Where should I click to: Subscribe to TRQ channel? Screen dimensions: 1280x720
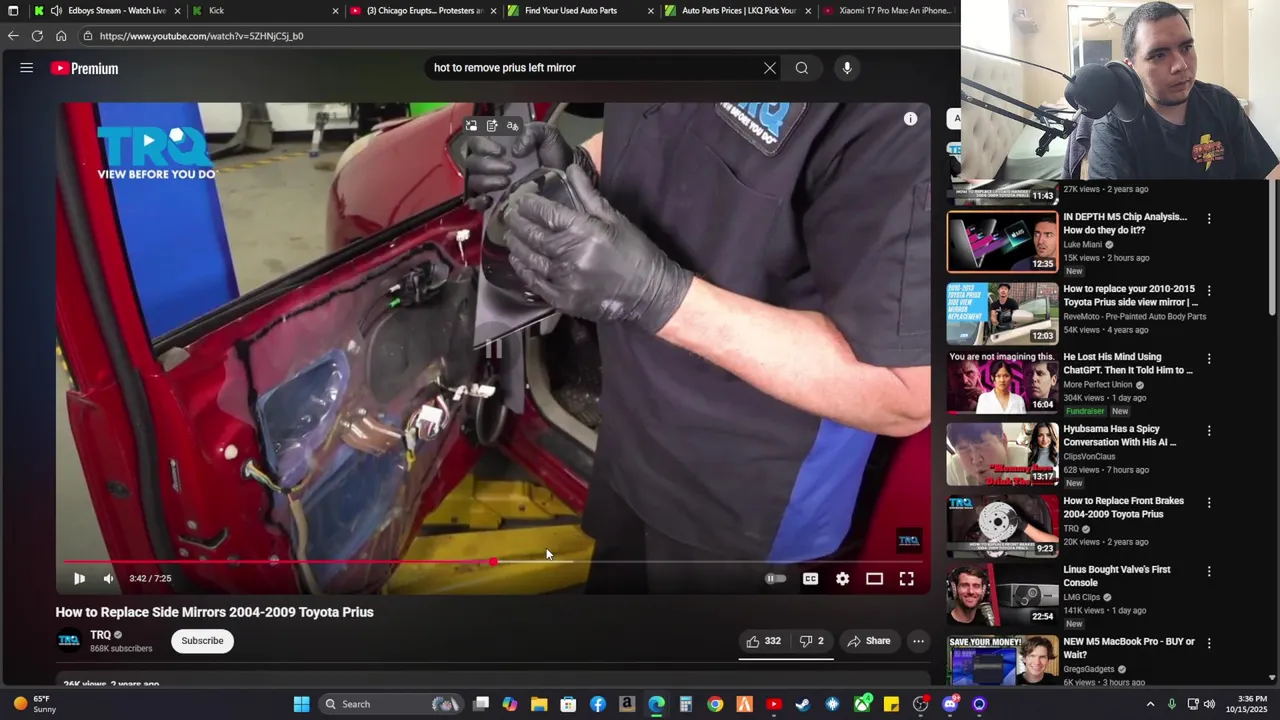[x=202, y=641]
